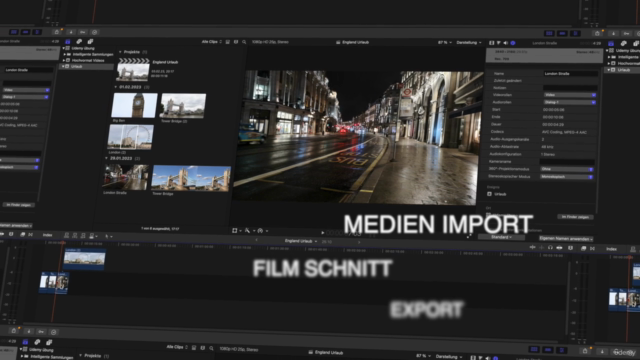Toggle snapping icon right of headphone icon

tap(559, 248)
